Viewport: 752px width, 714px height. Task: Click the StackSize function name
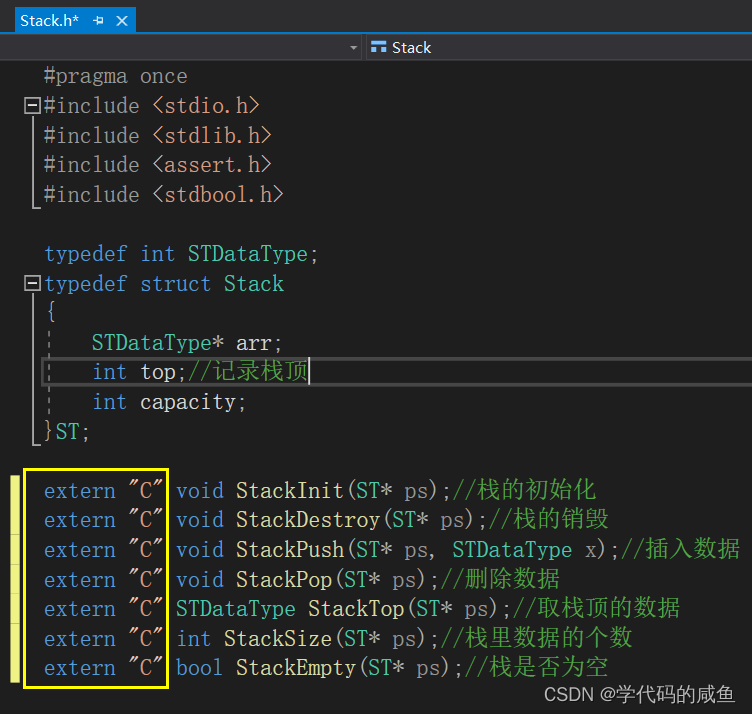[277, 639]
